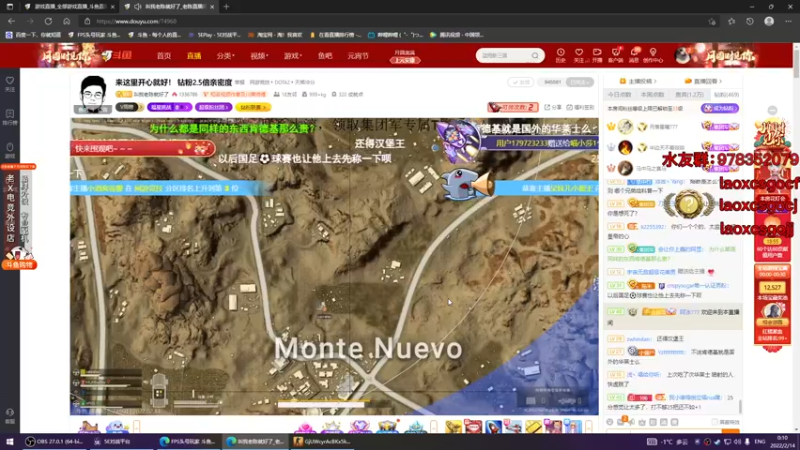The height and width of the screenshot is (450, 800).
Task: Switch to 贵宾(1.2万) tab
Action: (x=689, y=94)
